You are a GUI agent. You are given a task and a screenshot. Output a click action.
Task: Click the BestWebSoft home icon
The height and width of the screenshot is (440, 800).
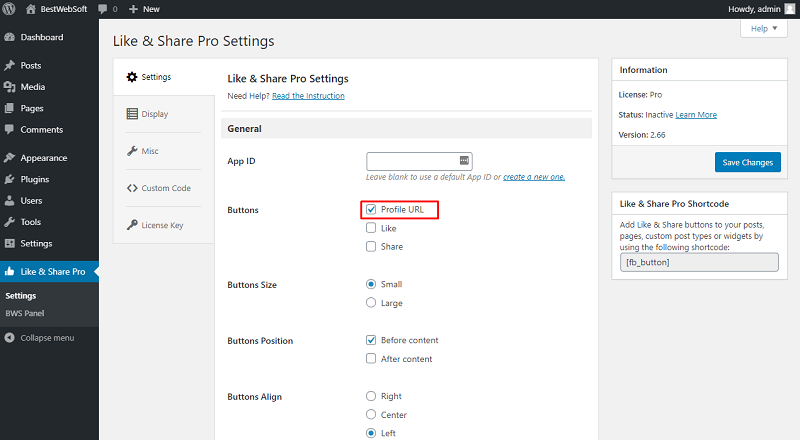point(31,9)
